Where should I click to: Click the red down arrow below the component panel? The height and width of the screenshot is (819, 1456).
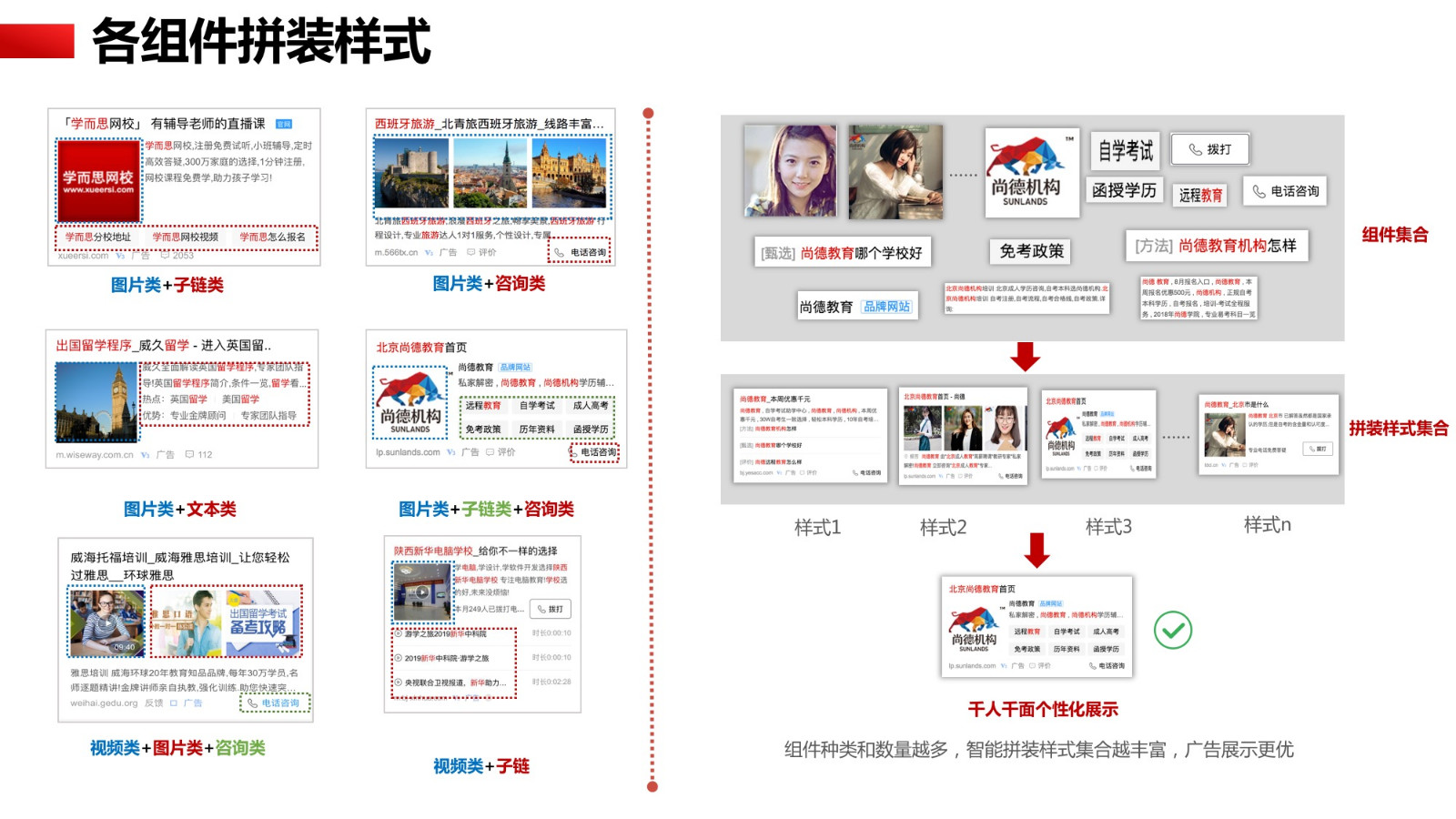tap(1025, 357)
